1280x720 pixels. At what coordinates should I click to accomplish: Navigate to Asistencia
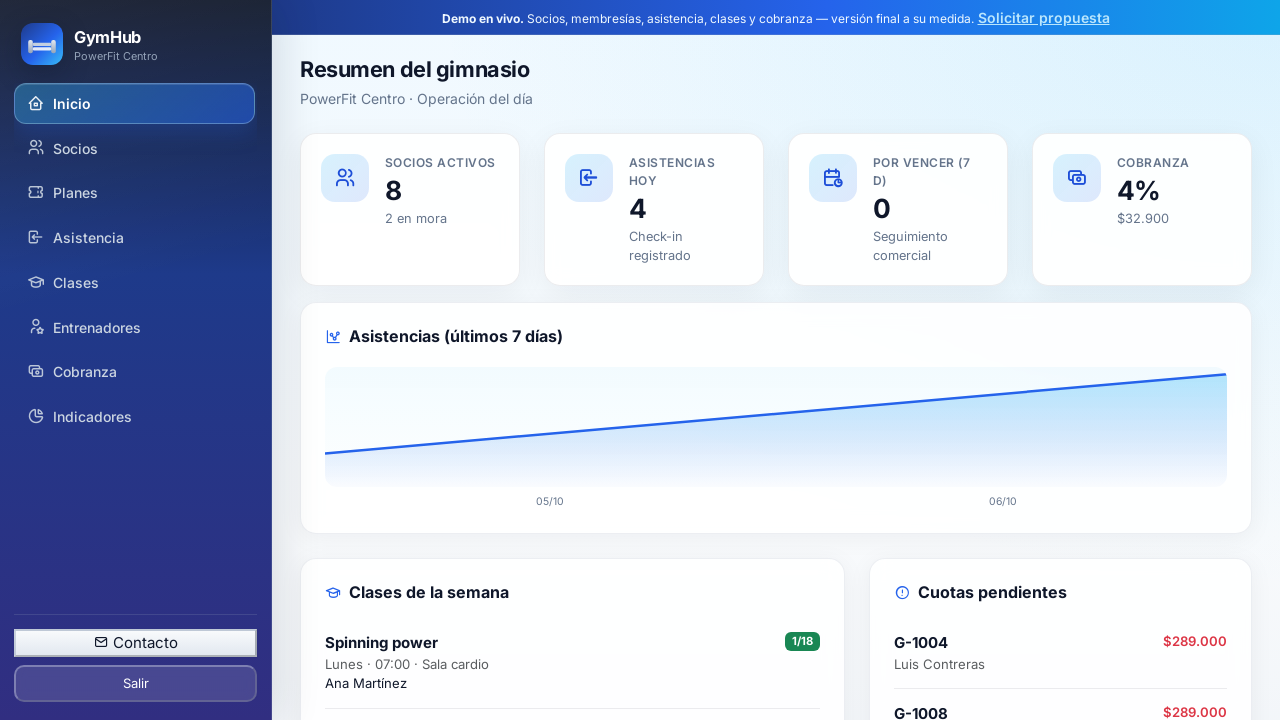tap(135, 238)
